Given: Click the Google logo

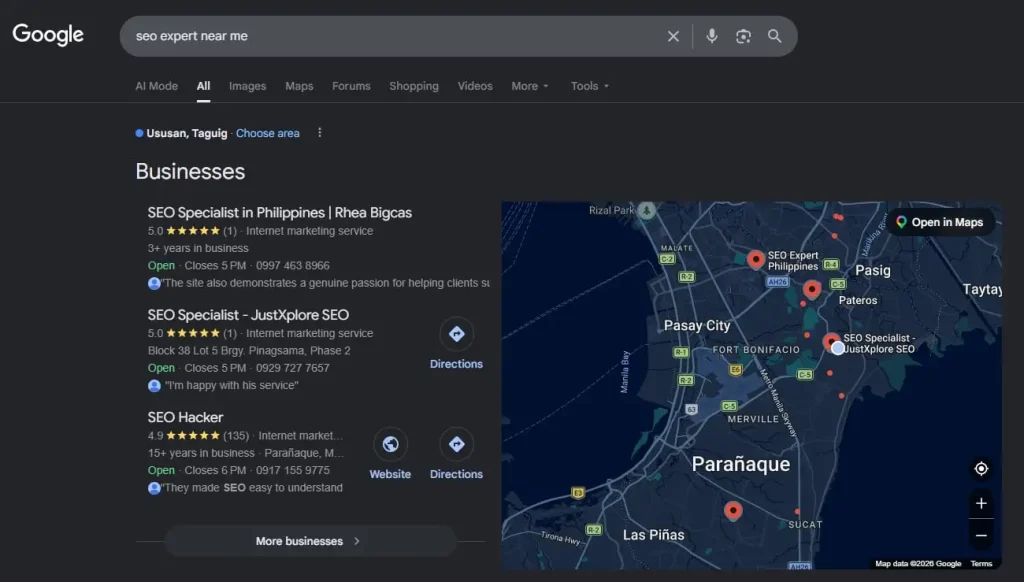Looking at the screenshot, I should click(x=48, y=35).
